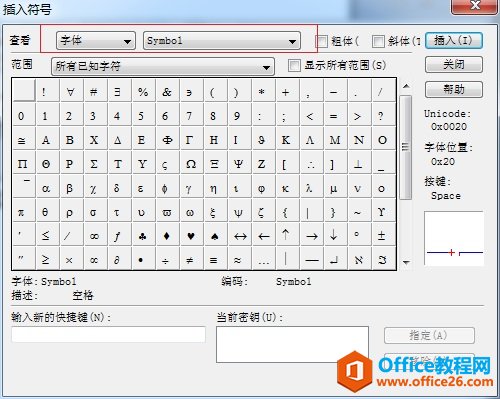This screenshot has width=500, height=399.
Task: Click the 帮助 button
Action: pyautogui.click(x=454, y=89)
